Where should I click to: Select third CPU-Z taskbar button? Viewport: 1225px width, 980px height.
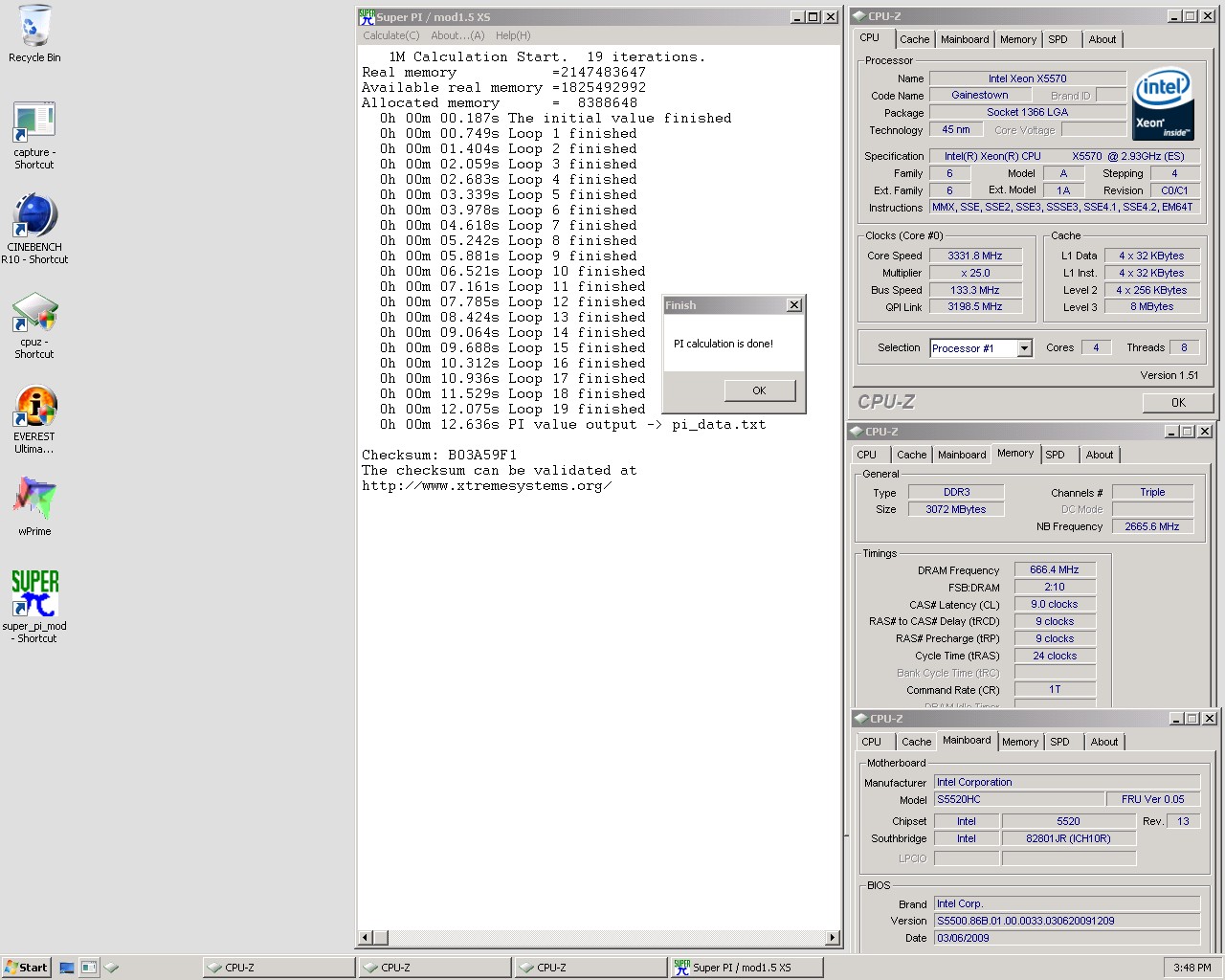590,968
